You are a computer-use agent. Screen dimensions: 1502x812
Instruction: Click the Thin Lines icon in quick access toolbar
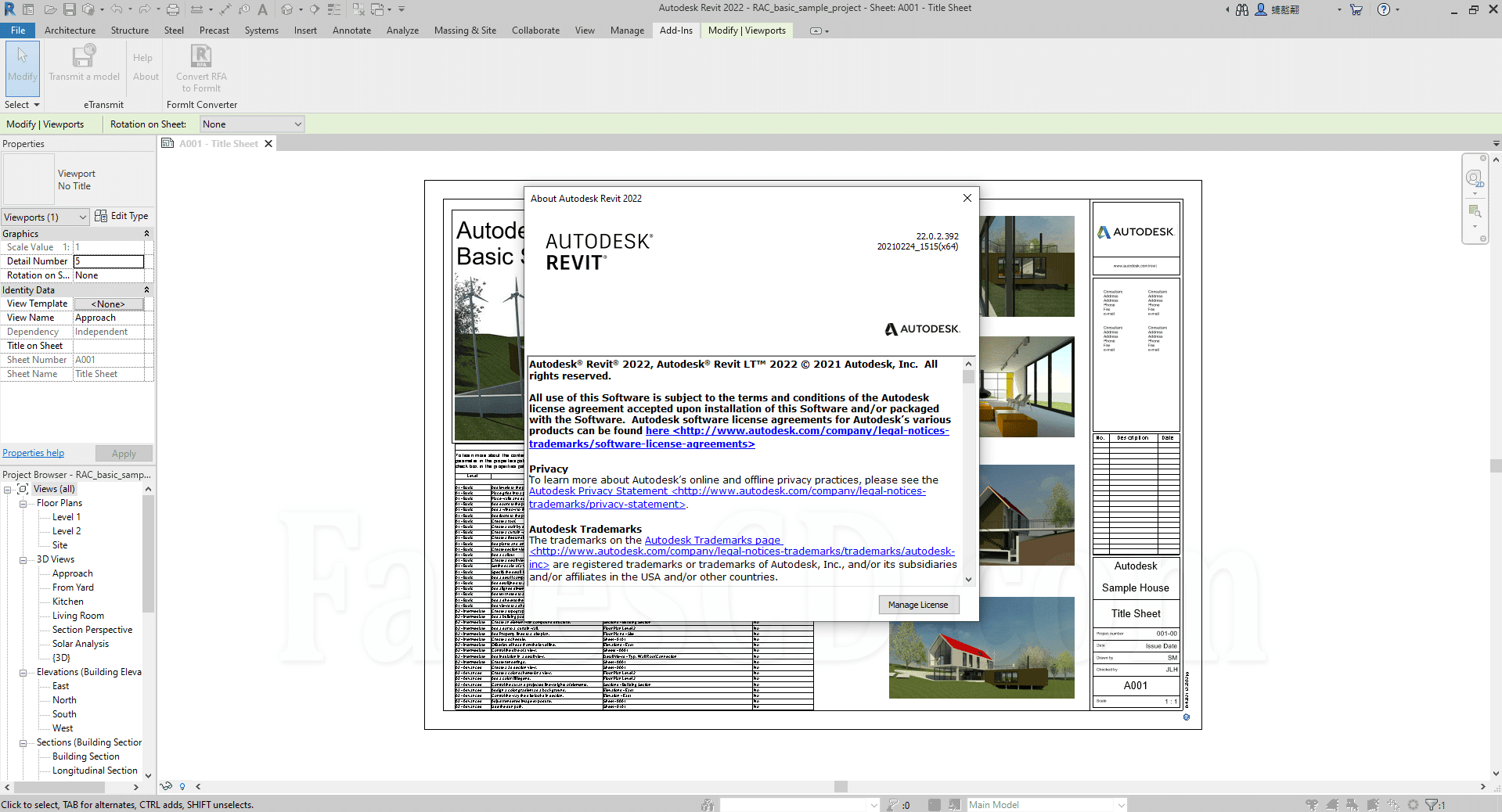(334, 9)
